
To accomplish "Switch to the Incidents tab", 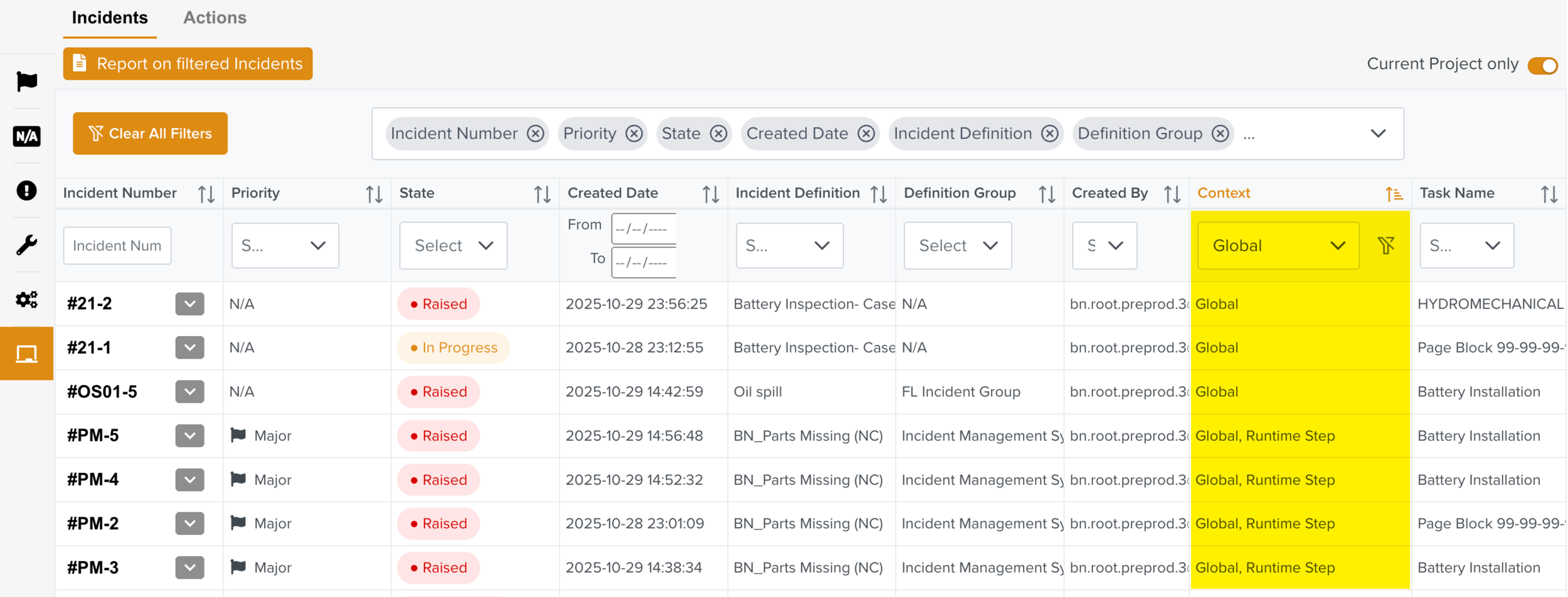I will pyautogui.click(x=110, y=18).
